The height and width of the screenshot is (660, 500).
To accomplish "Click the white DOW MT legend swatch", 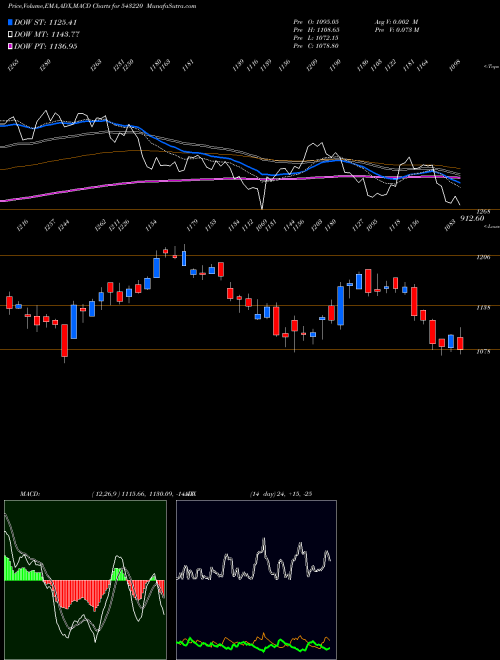I will pyautogui.click(x=10, y=34).
